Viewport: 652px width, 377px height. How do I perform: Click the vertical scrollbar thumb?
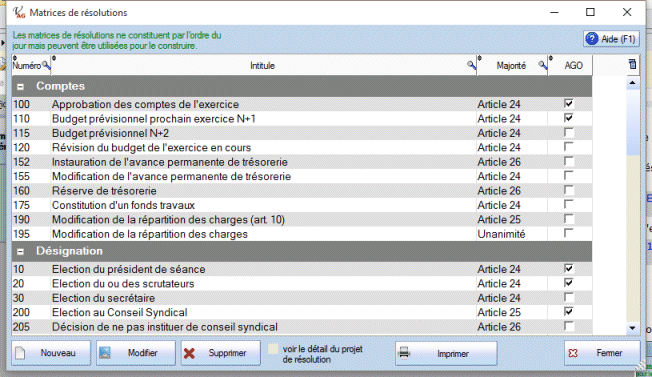coord(632,121)
